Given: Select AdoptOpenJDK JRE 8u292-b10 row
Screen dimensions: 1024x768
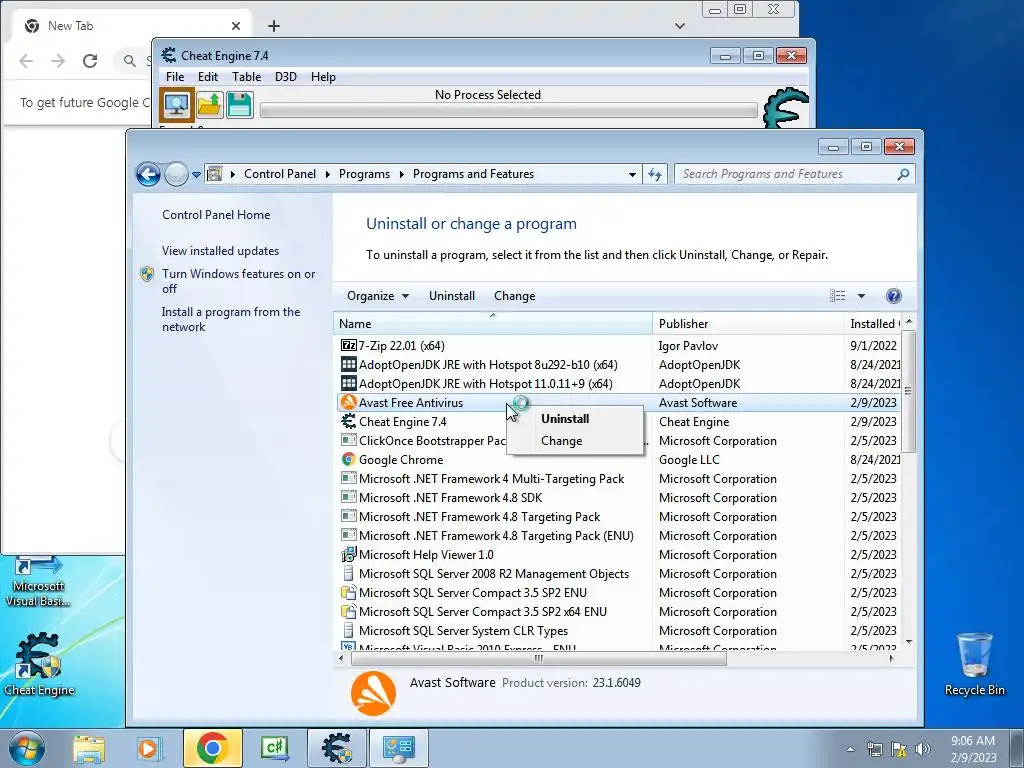Looking at the screenshot, I should (x=618, y=364).
